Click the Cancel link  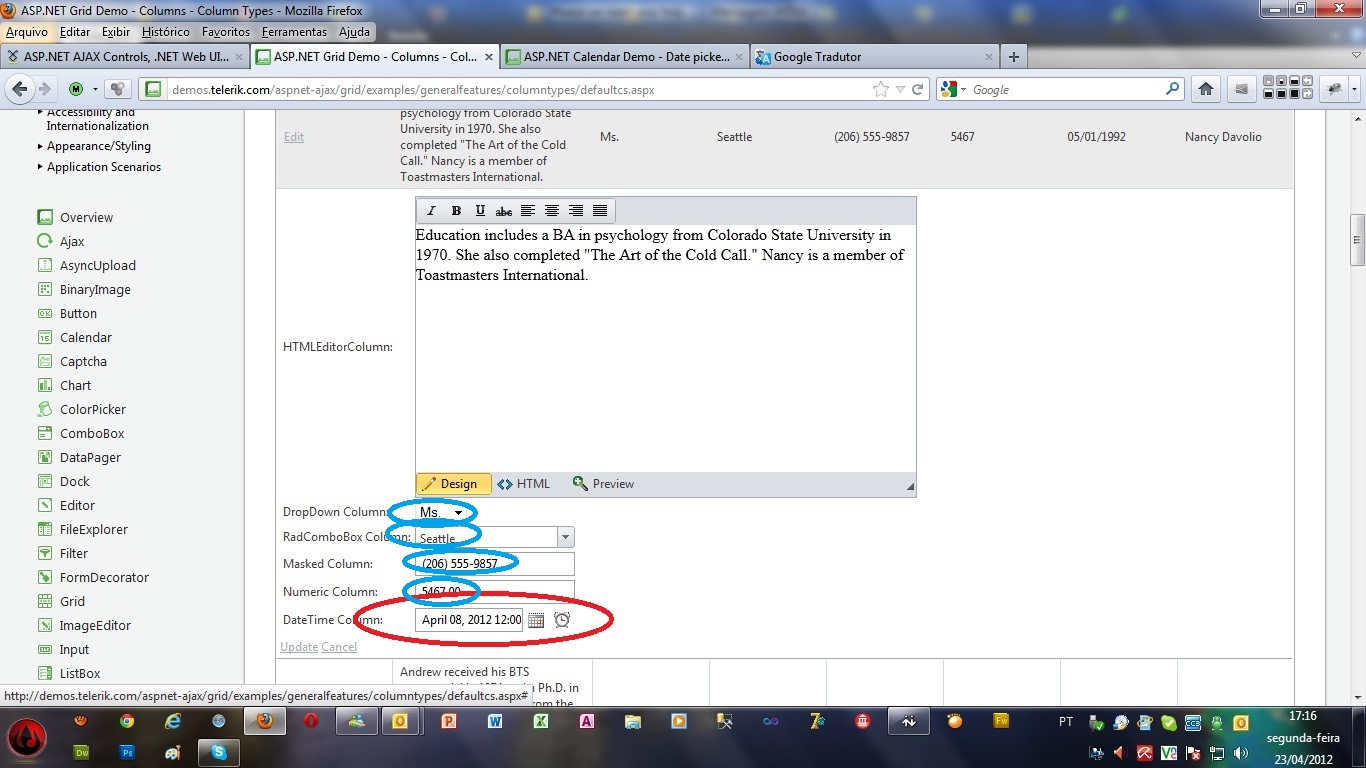[x=339, y=647]
